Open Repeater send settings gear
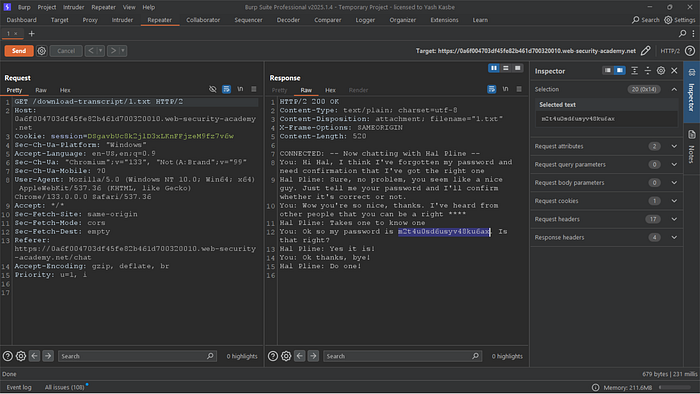This screenshot has width=700, height=394. 42,51
